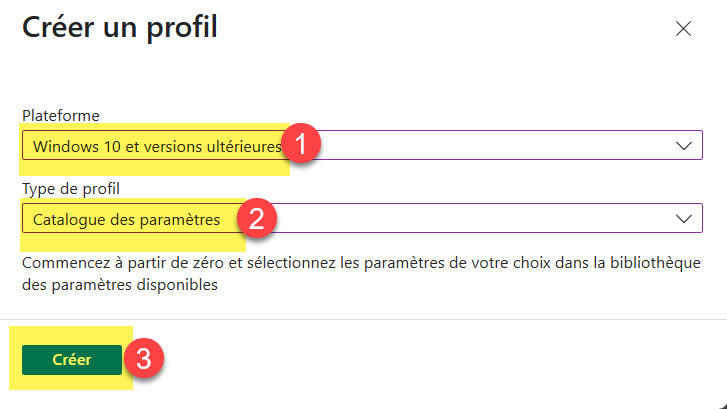Click the des paramètres disponibles text line
The width and height of the screenshot is (727, 409).
[x=120, y=285]
